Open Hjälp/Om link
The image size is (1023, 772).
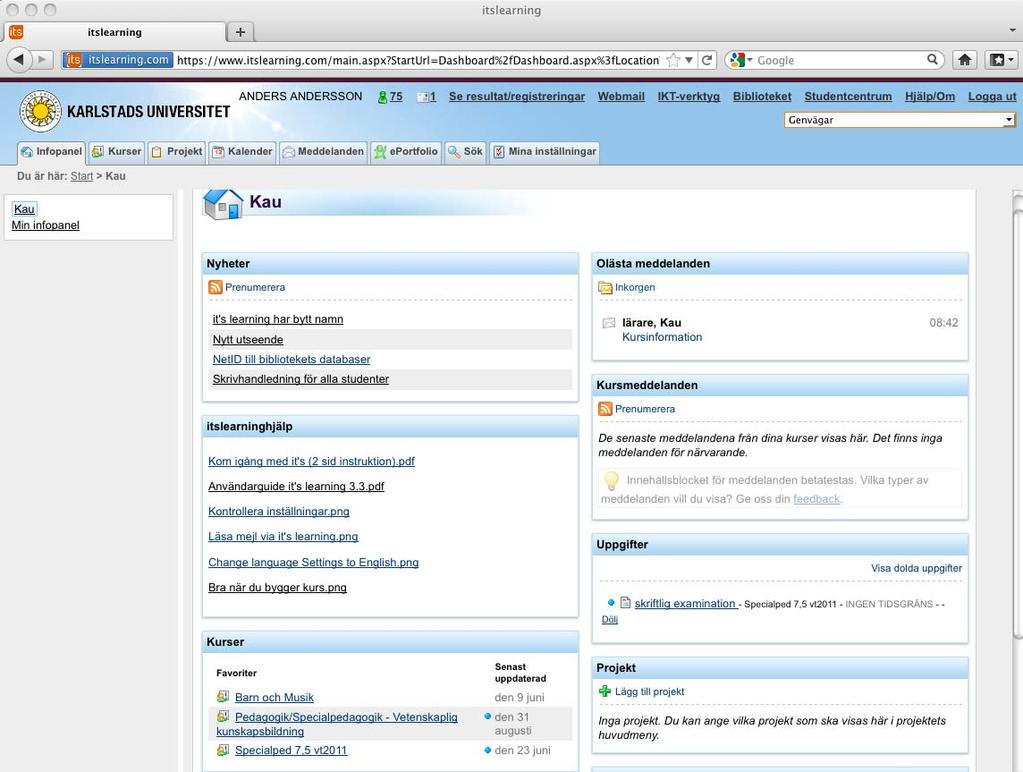[x=930, y=97]
